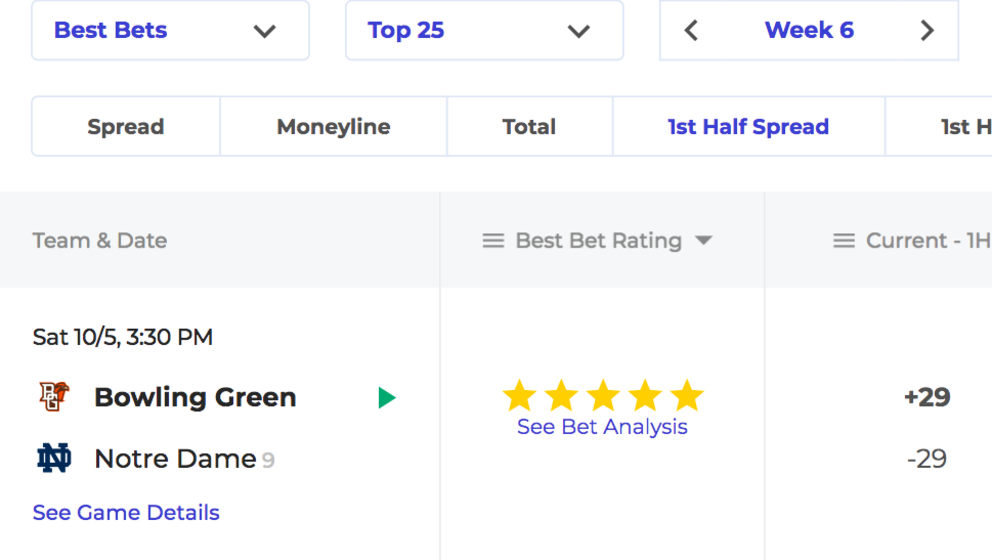Click the Current 1H column menu icon
The height and width of the screenshot is (560, 992).
pos(844,240)
